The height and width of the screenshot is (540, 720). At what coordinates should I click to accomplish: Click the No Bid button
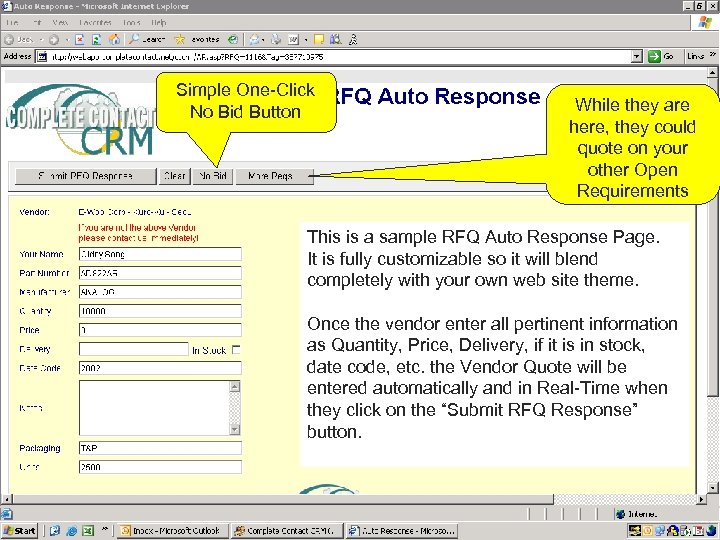213,176
